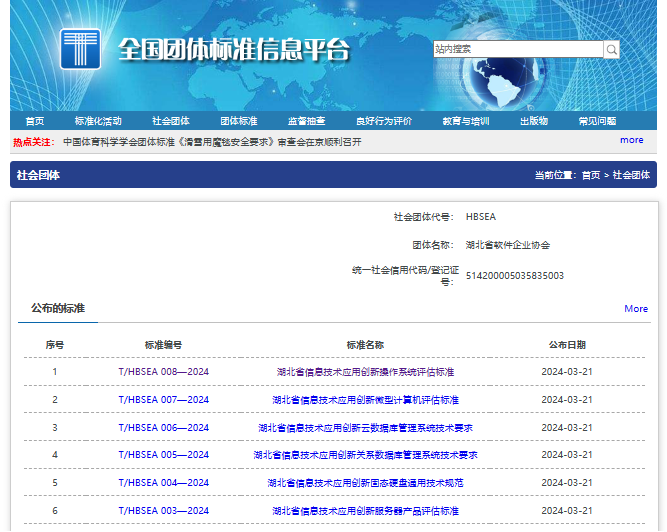
Task: Open the 团体标准 navigation item
Action: pyautogui.click(x=239, y=121)
